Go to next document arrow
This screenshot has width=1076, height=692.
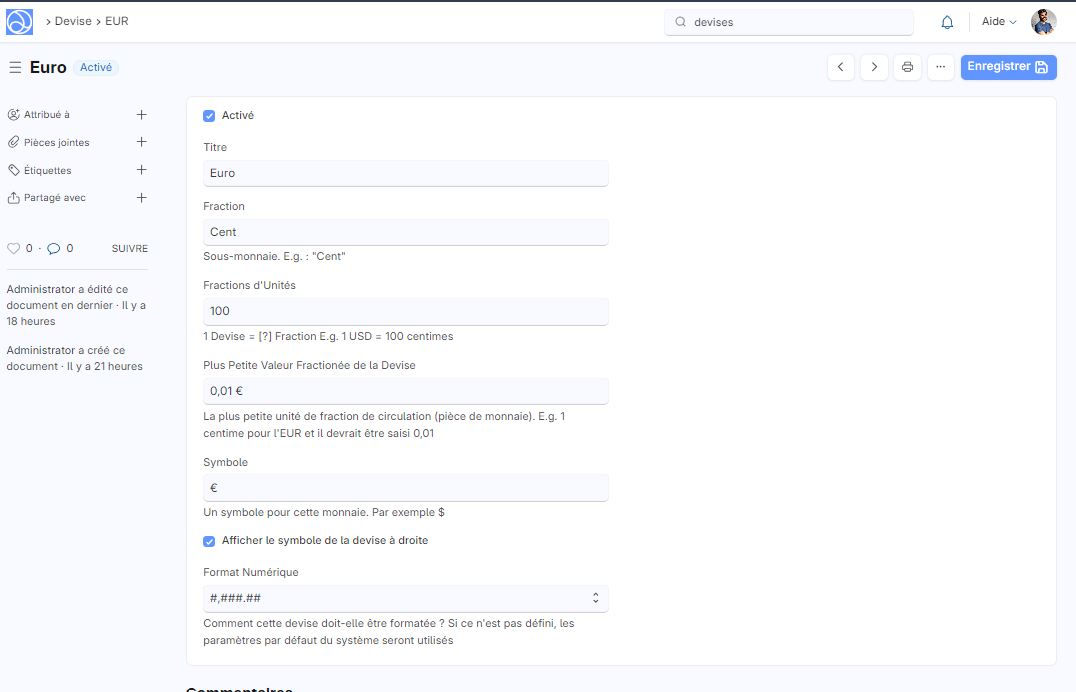[x=874, y=67]
